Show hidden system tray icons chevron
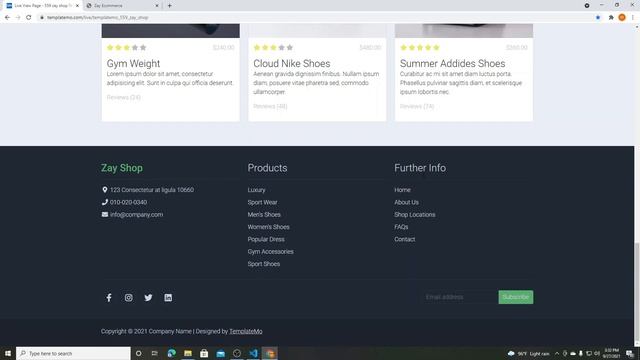The height and width of the screenshot is (360, 640). [x=557, y=353]
